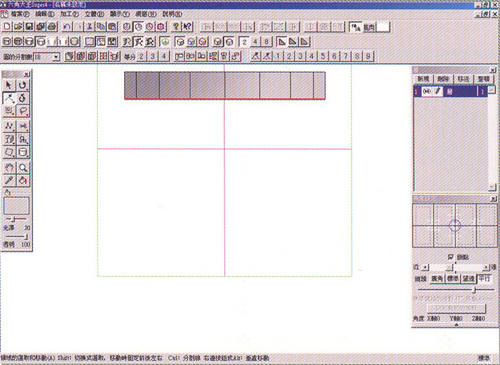The height and width of the screenshot is (365, 500).
Task: Click the 平行 parallel projection button
Action: point(484,279)
